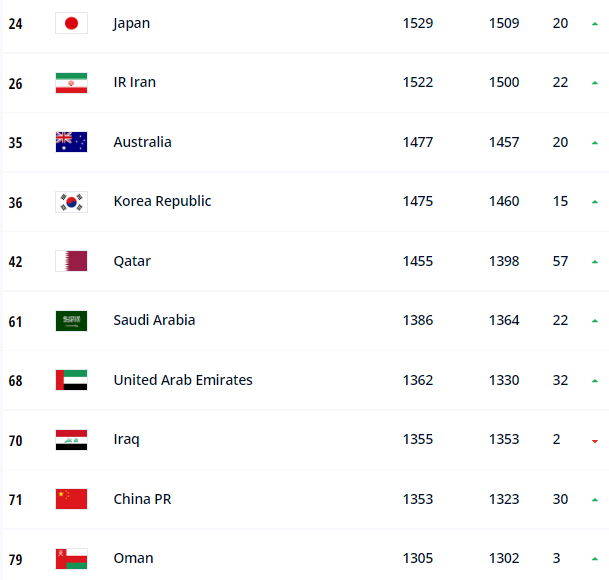Click the Oman flag icon

(x=71, y=559)
